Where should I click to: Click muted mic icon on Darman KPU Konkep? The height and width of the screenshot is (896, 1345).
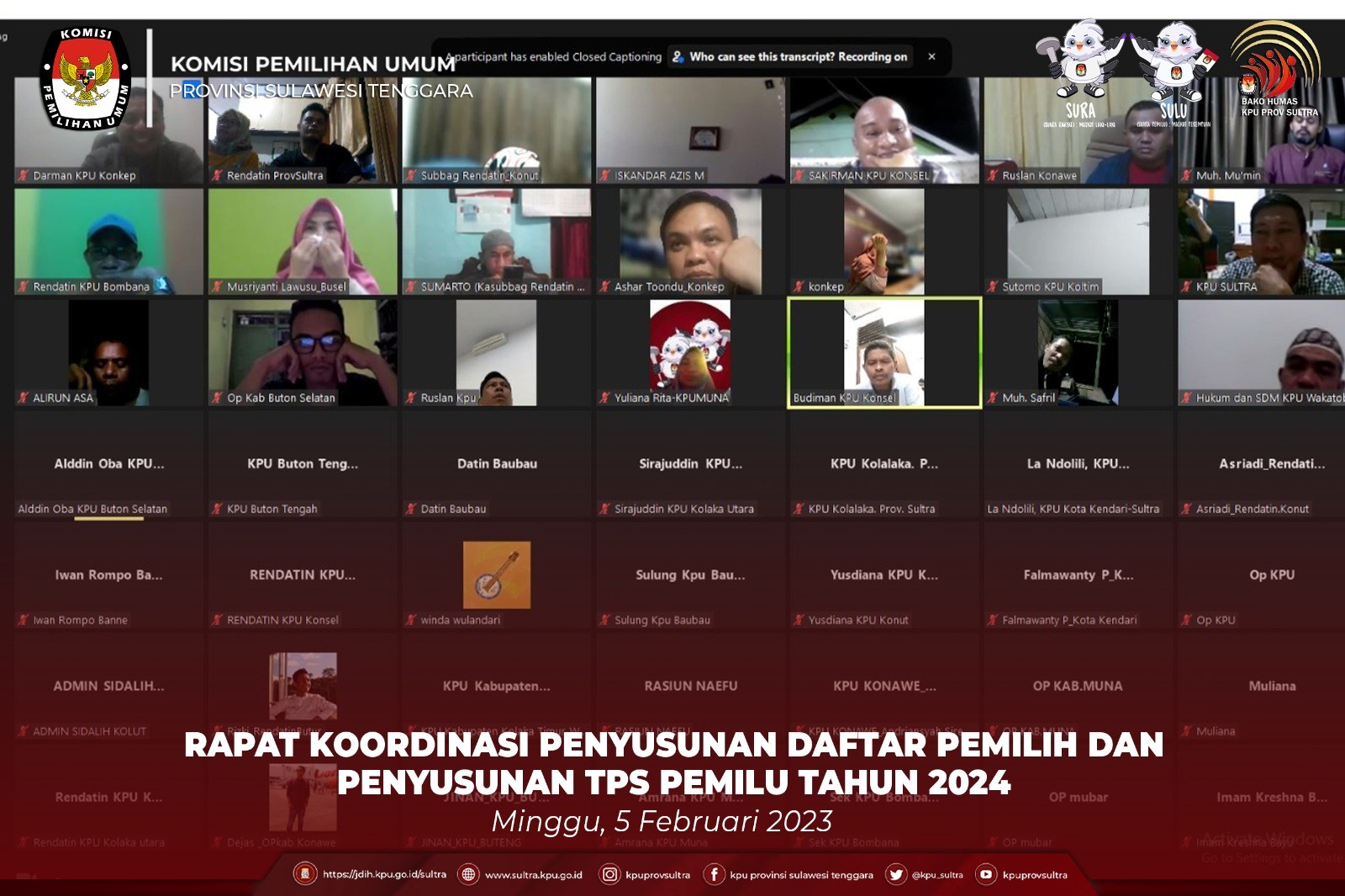click(24, 176)
